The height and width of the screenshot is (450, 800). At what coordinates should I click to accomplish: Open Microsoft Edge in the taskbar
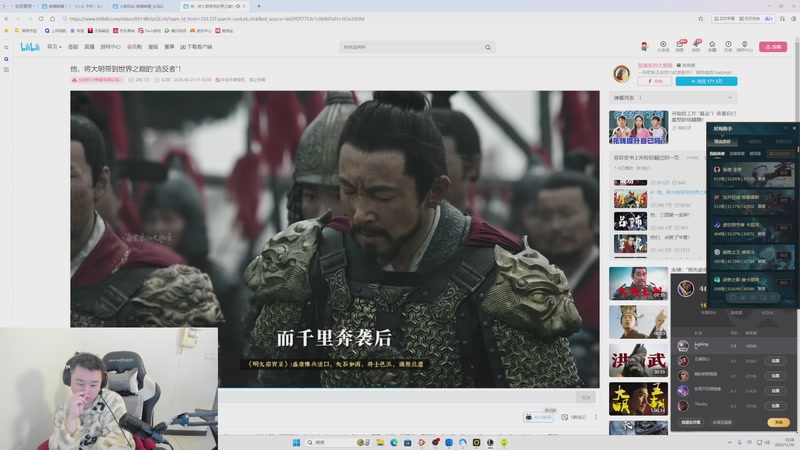[x=394, y=442]
